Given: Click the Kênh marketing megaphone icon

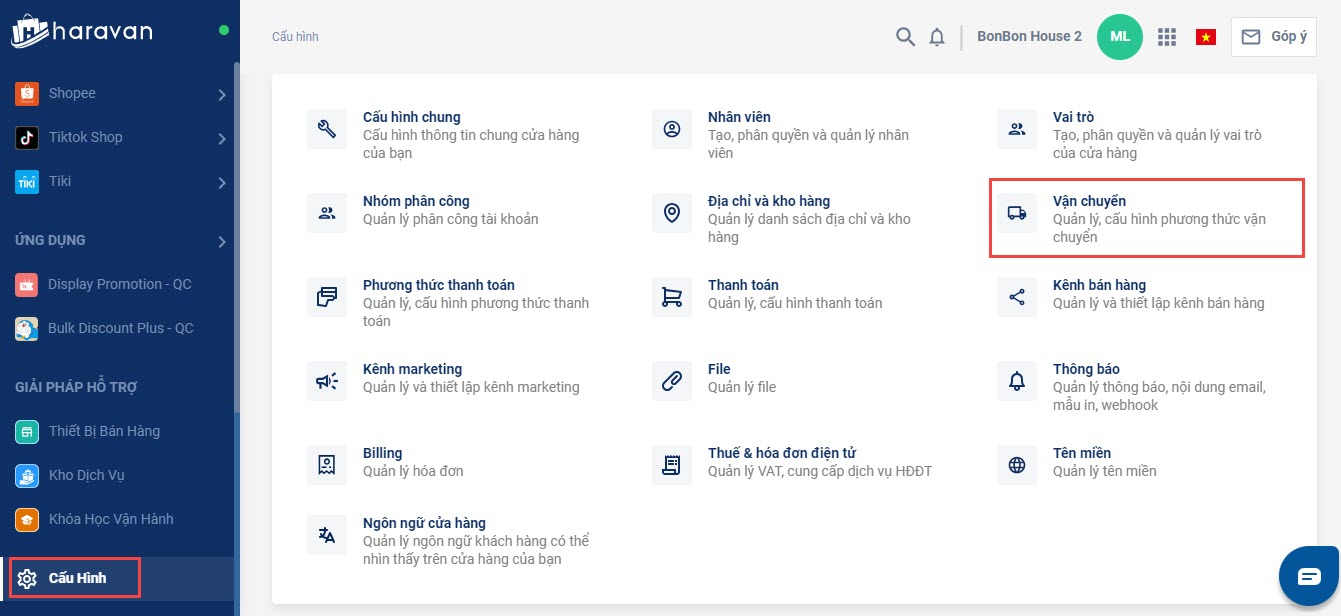Looking at the screenshot, I should coord(326,381).
